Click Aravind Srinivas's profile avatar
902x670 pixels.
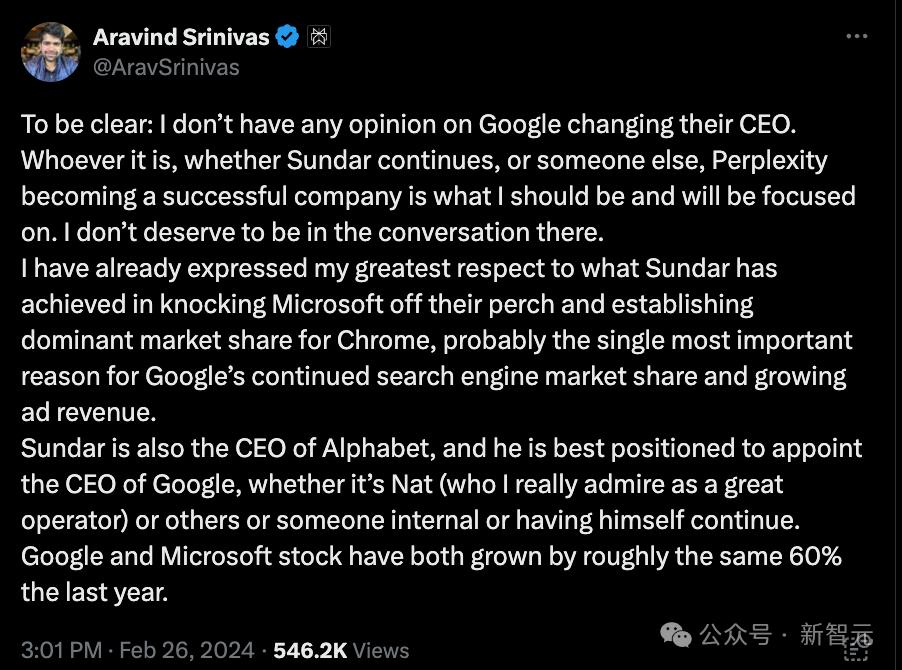50,51
